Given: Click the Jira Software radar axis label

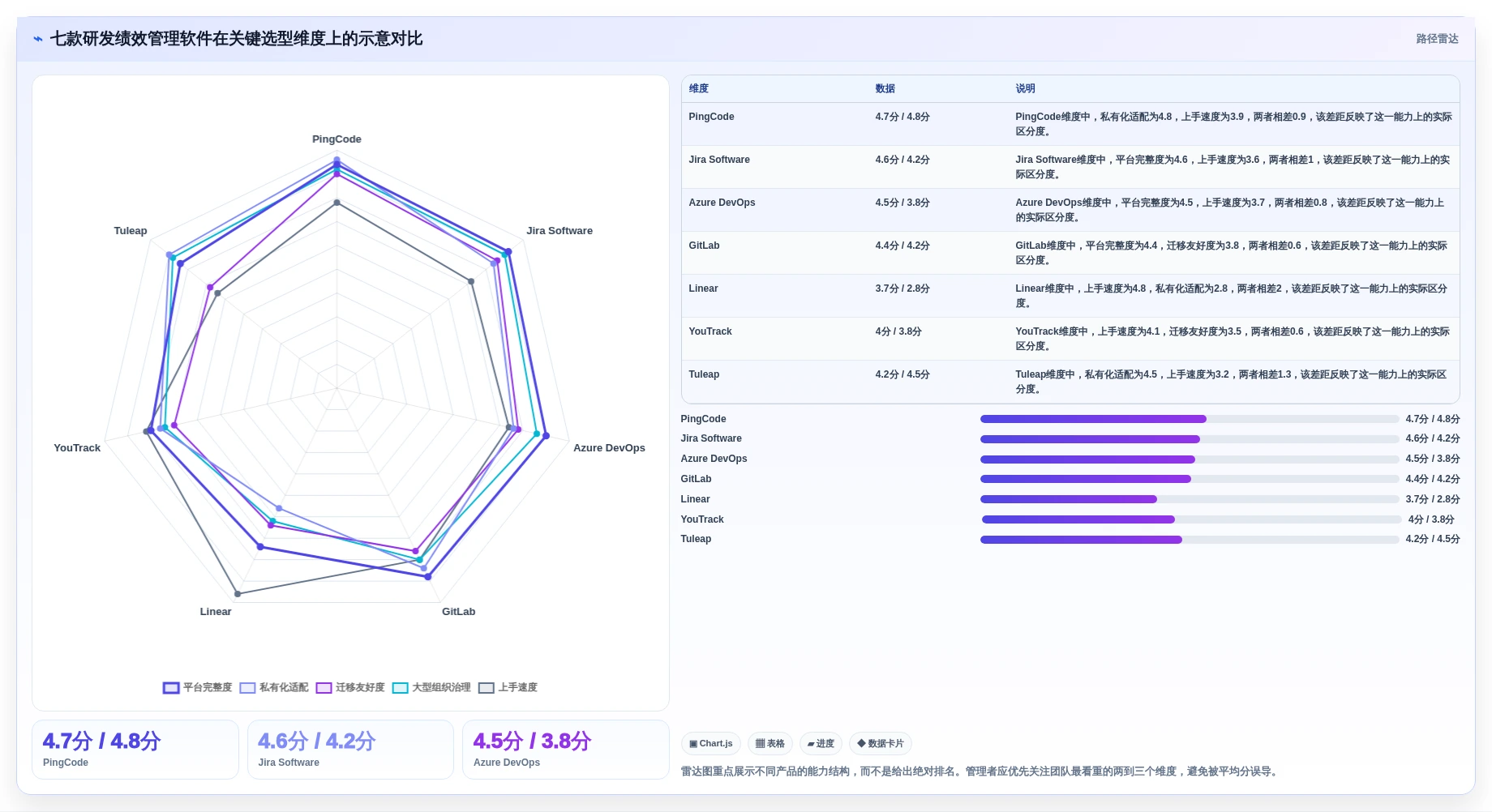Looking at the screenshot, I should point(559,231).
